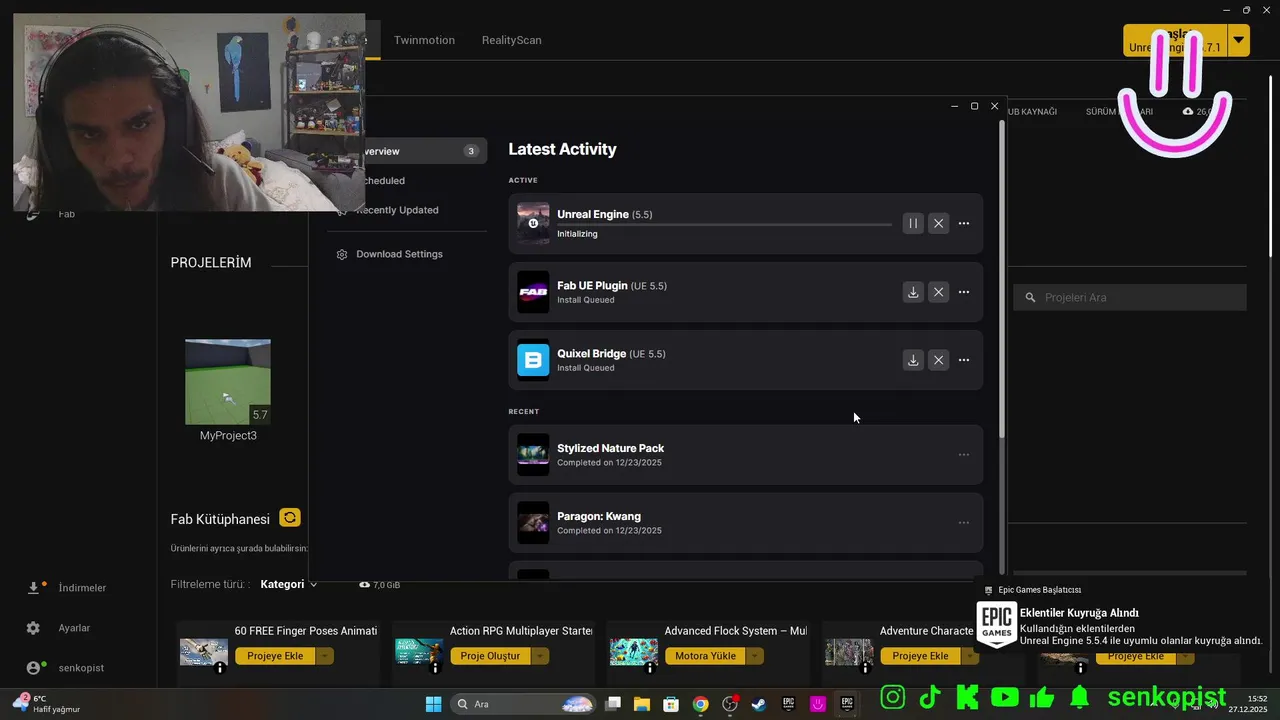This screenshot has width=1280, height=720.
Task: Expand arrow beside Motora Yükle button
Action: click(755, 656)
